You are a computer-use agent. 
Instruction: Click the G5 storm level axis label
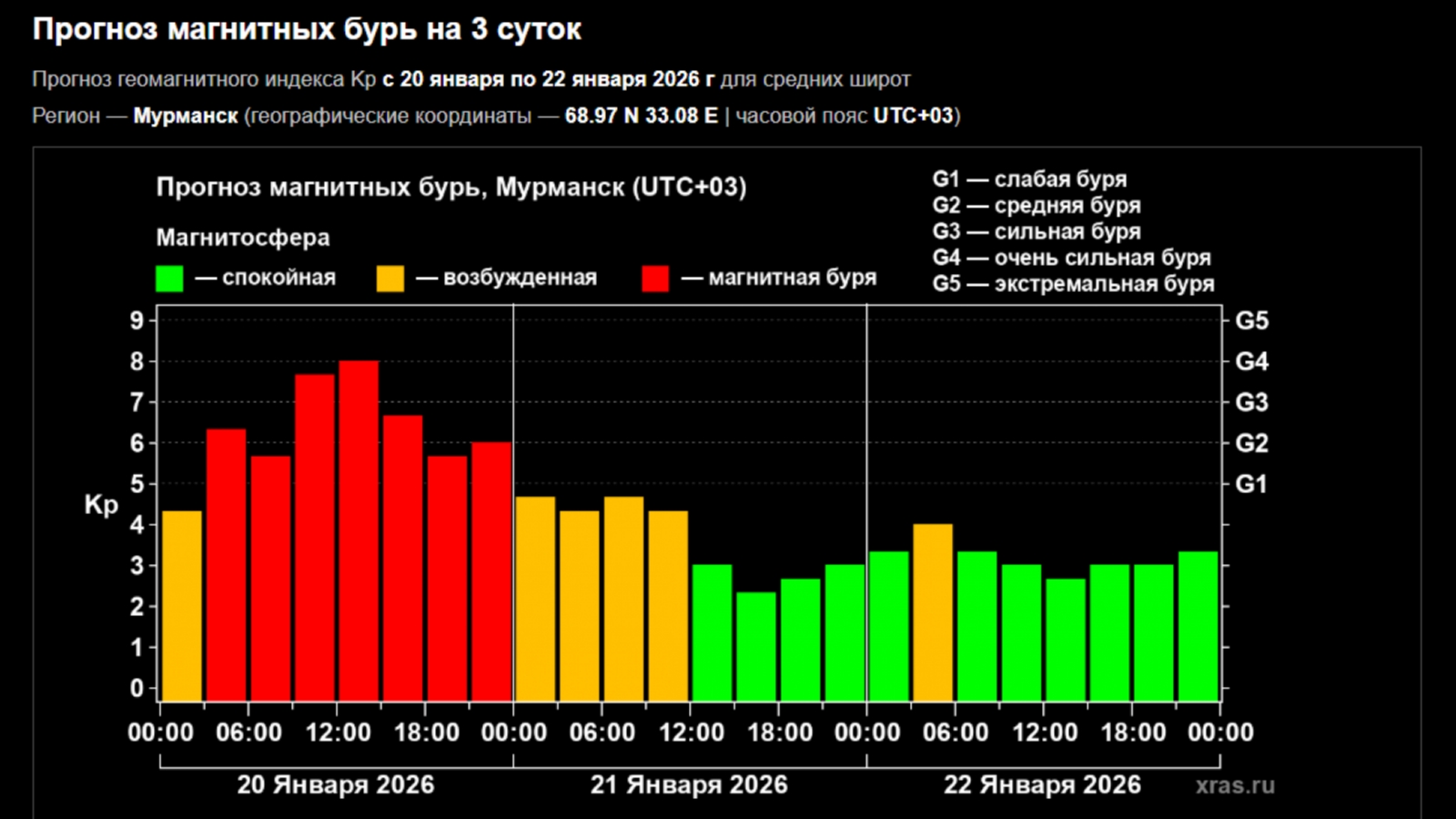click(1251, 321)
